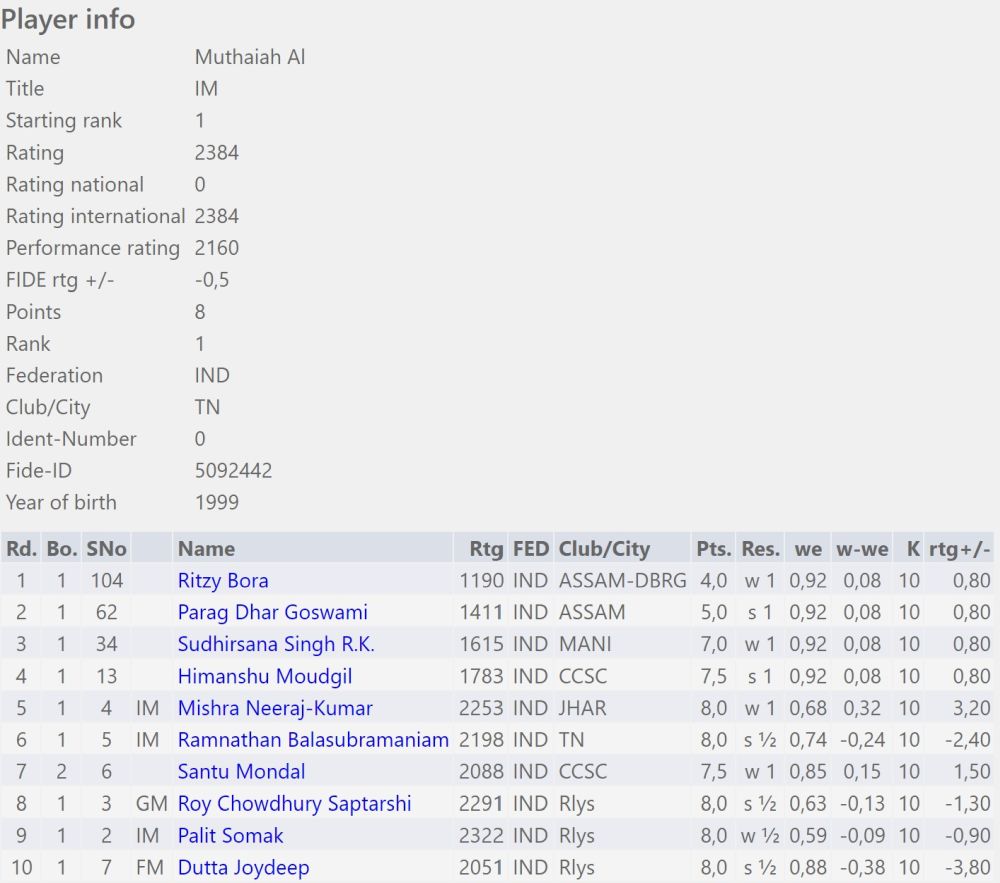Open Dutta Joydeep's player page
The image size is (1000, 883).
[x=243, y=868]
